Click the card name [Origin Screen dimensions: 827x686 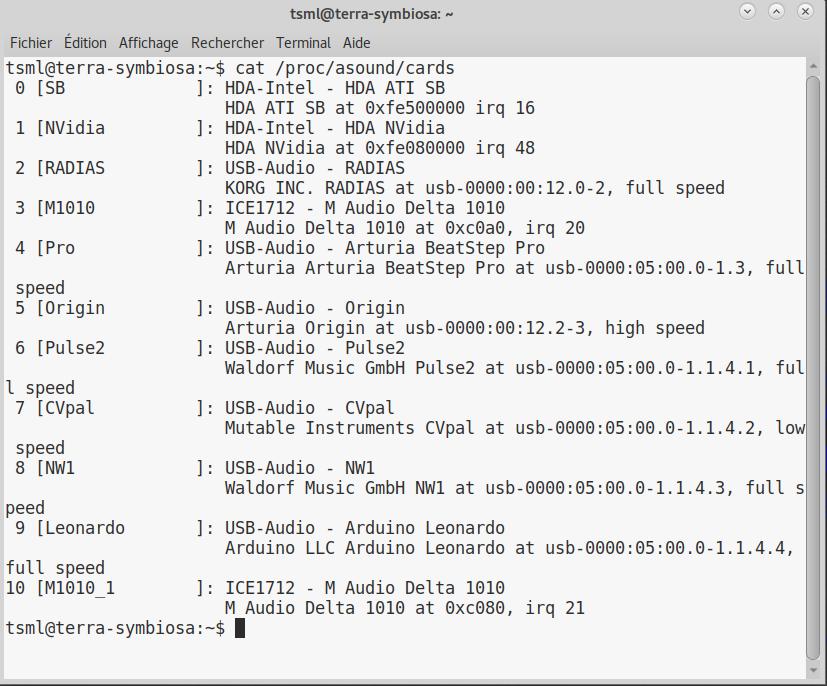[x=70, y=308]
